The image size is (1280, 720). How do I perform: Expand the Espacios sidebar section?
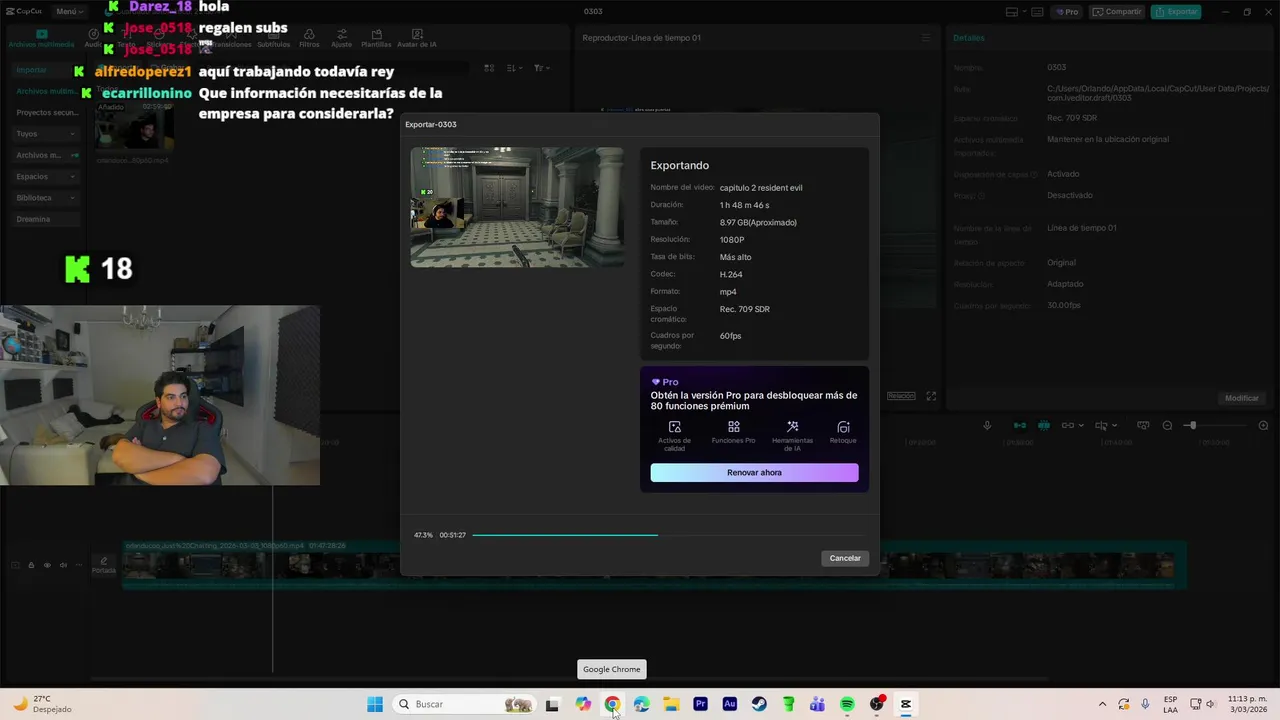[x=45, y=176]
